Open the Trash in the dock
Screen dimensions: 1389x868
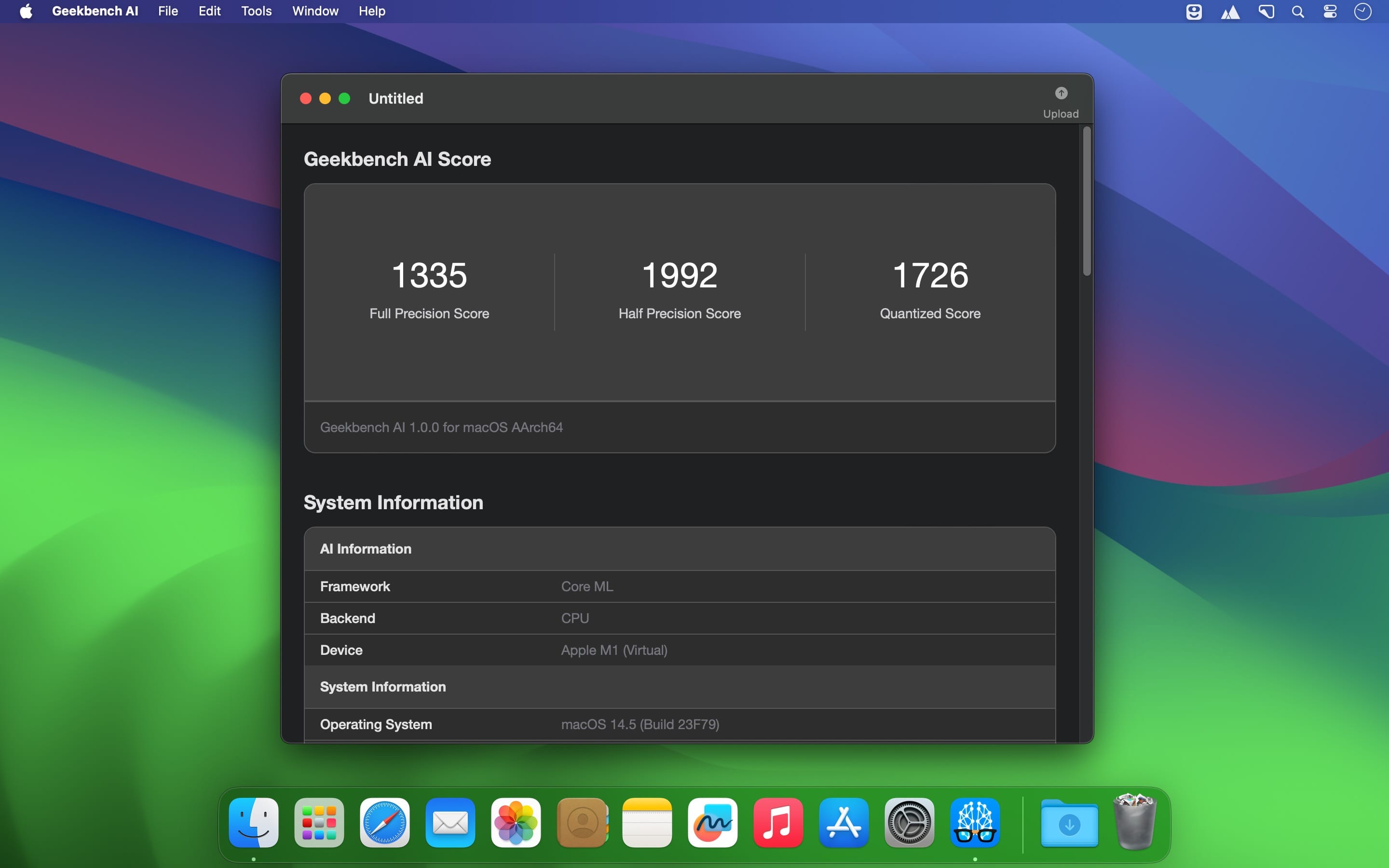(1134, 822)
